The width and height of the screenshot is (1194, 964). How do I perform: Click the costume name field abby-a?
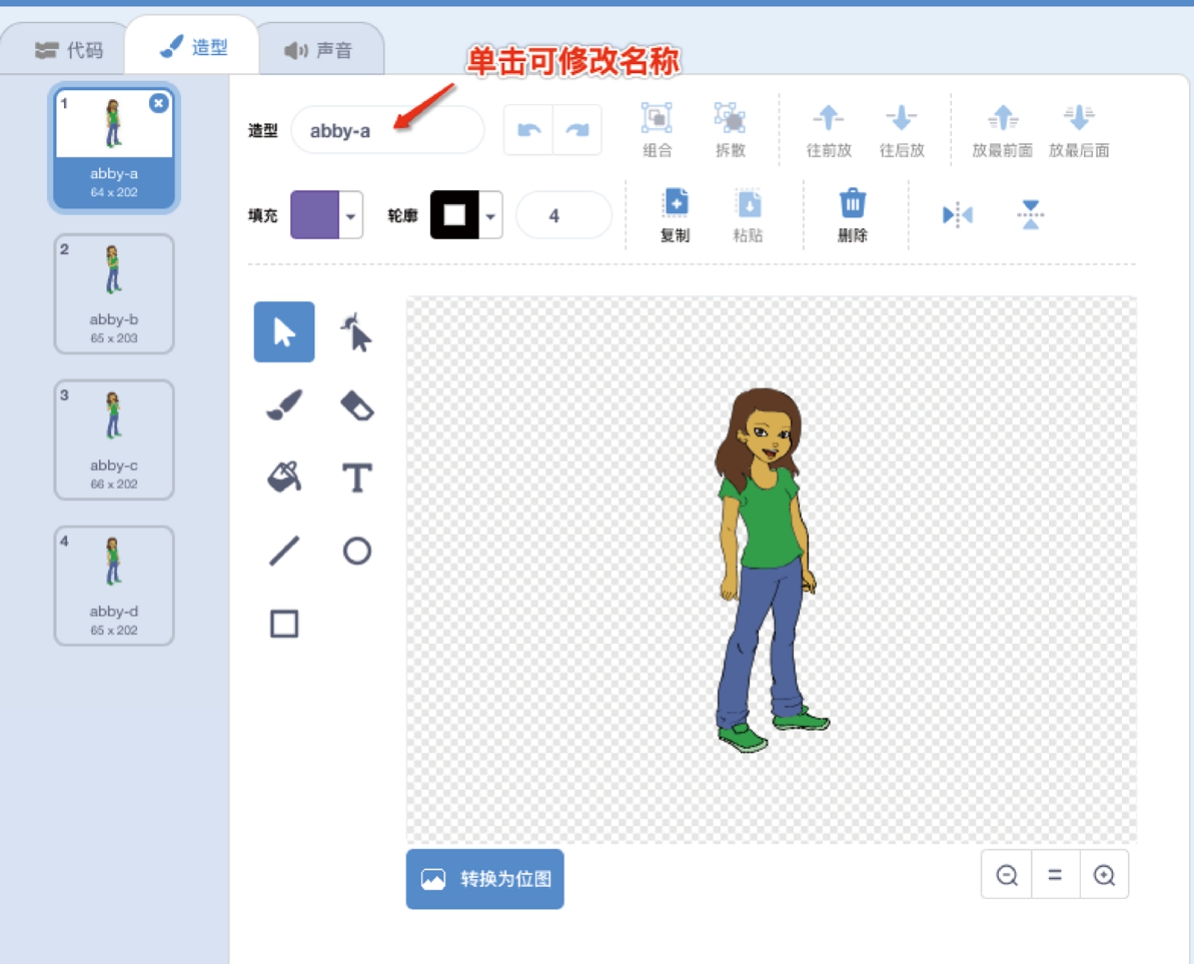pyautogui.click(x=388, y=130)
